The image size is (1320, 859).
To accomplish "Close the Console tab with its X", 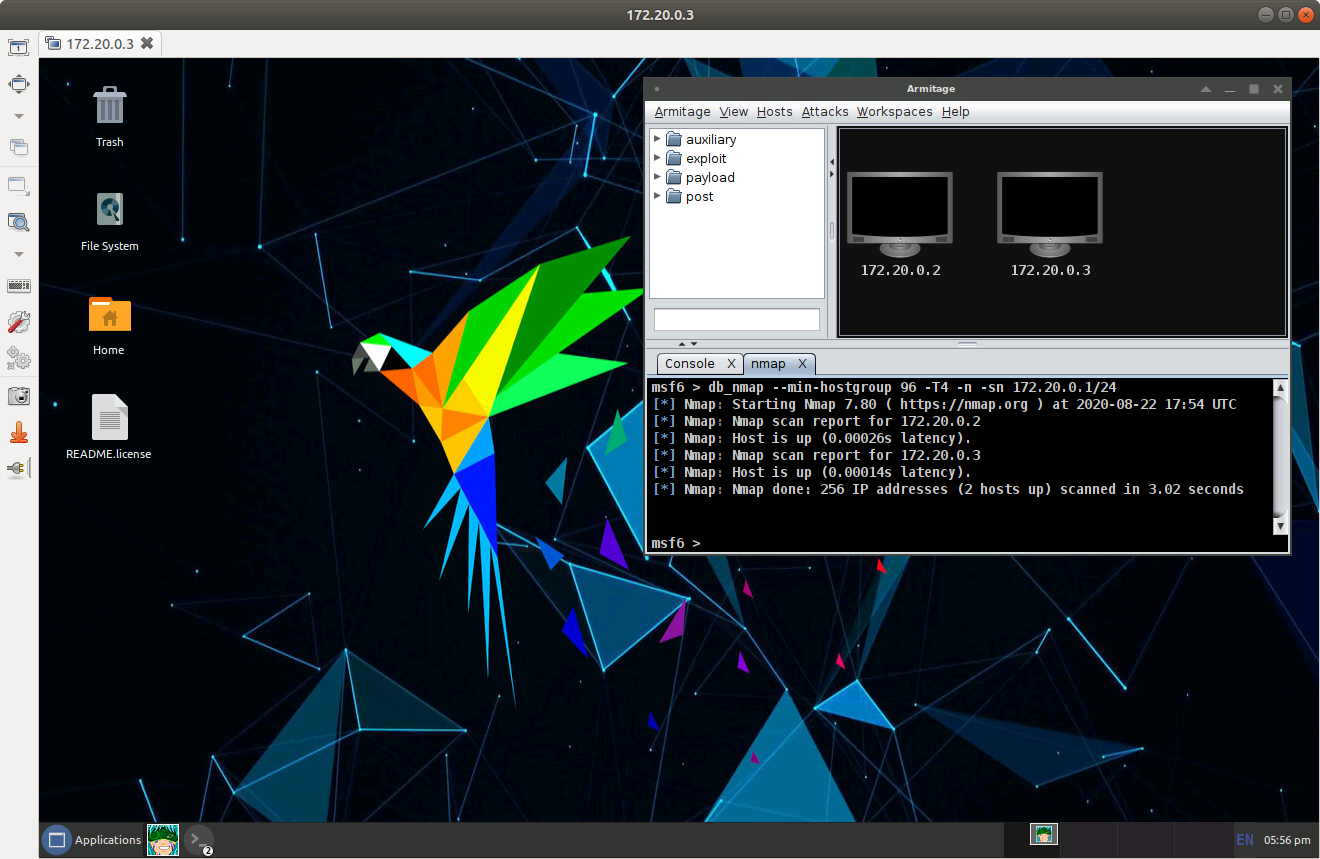I will click(732, 364).
